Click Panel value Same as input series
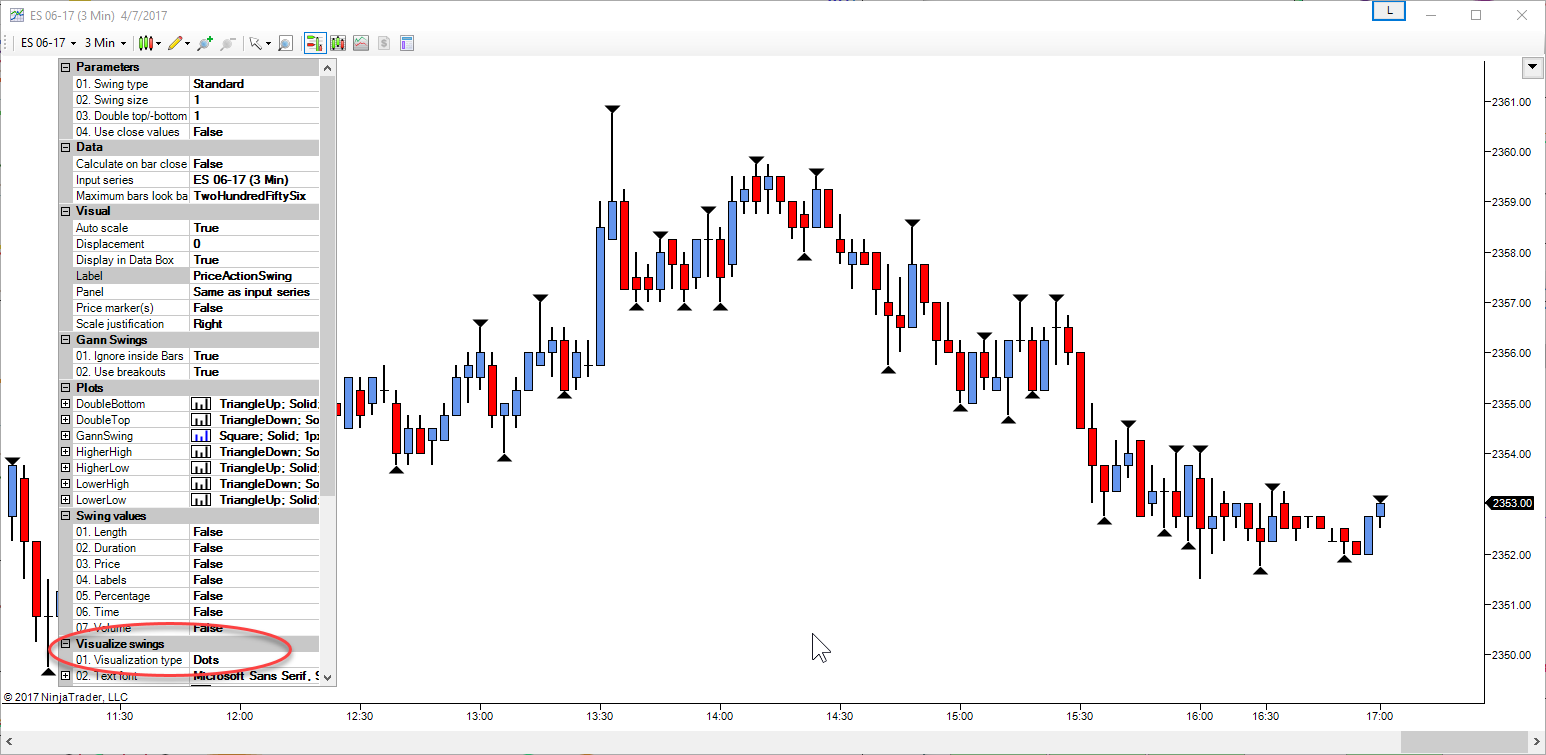This screenshot has width=1546, height=755. (x=255, y=292)
